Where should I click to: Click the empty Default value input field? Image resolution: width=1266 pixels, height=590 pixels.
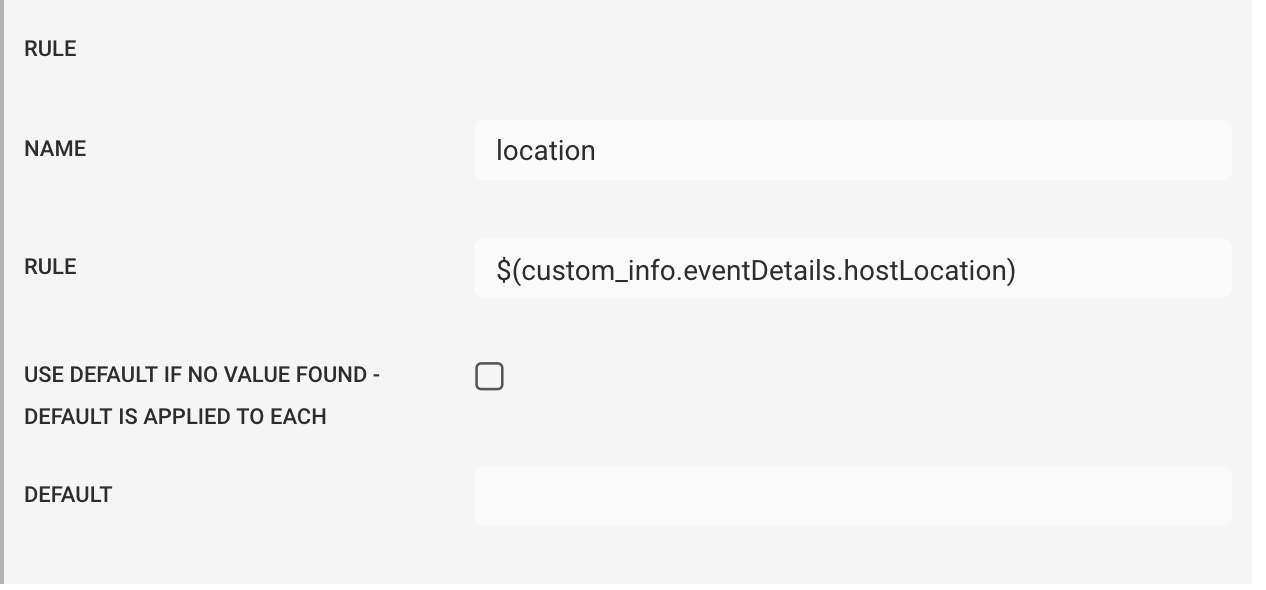click(852, 496)
